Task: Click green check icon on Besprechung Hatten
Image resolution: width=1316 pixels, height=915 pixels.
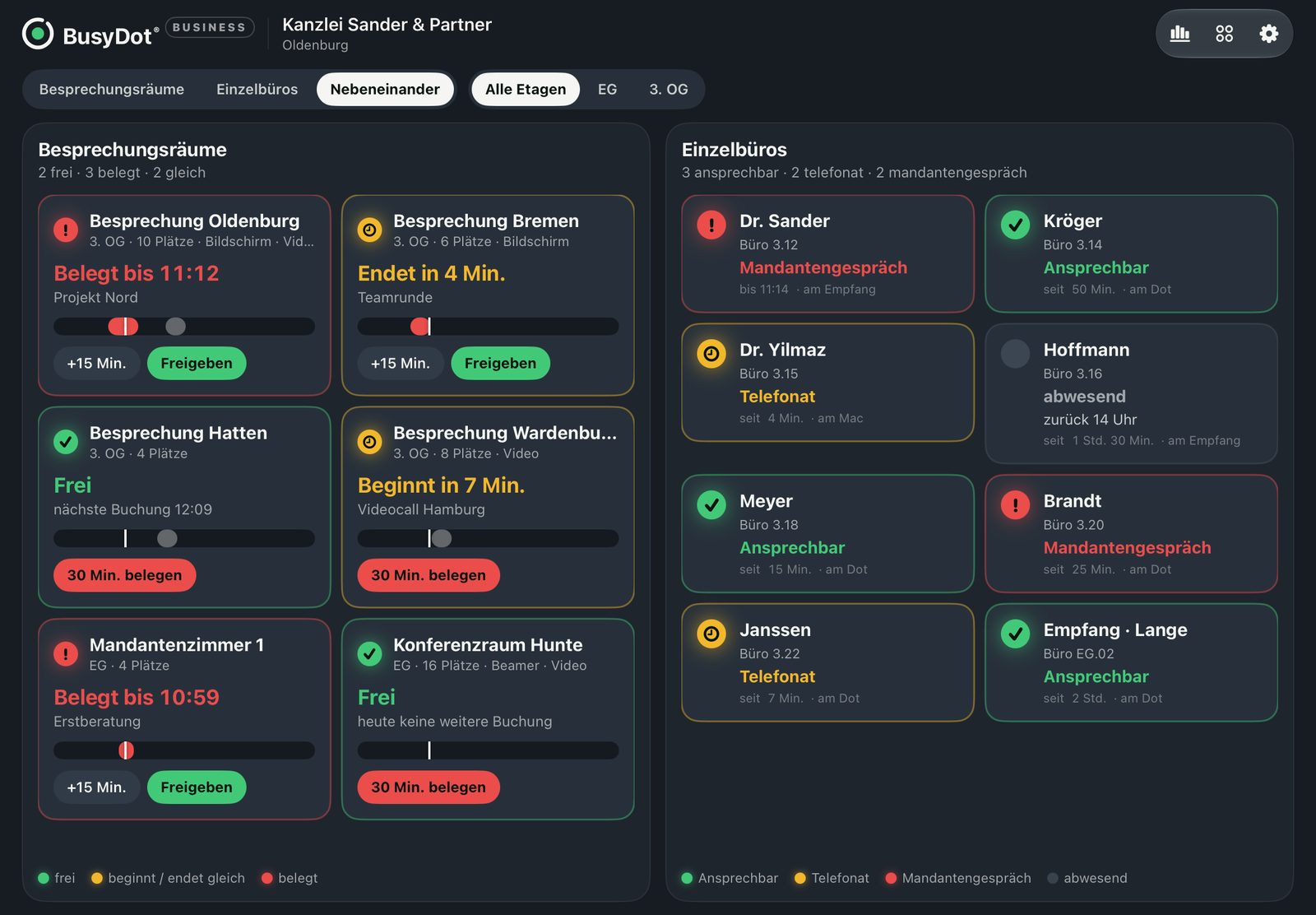Action: coord(66,442)
